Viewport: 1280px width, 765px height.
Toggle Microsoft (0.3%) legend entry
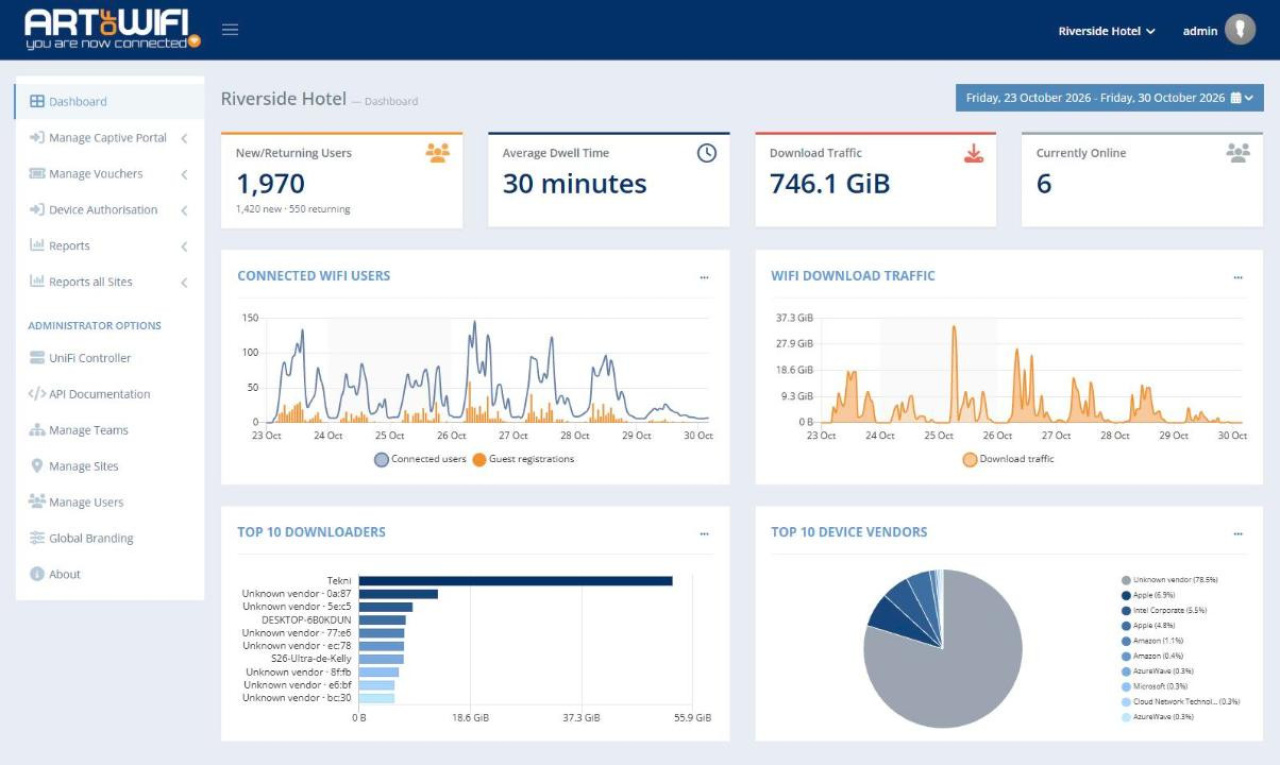pyautogui.click(x=1156, y=686)
